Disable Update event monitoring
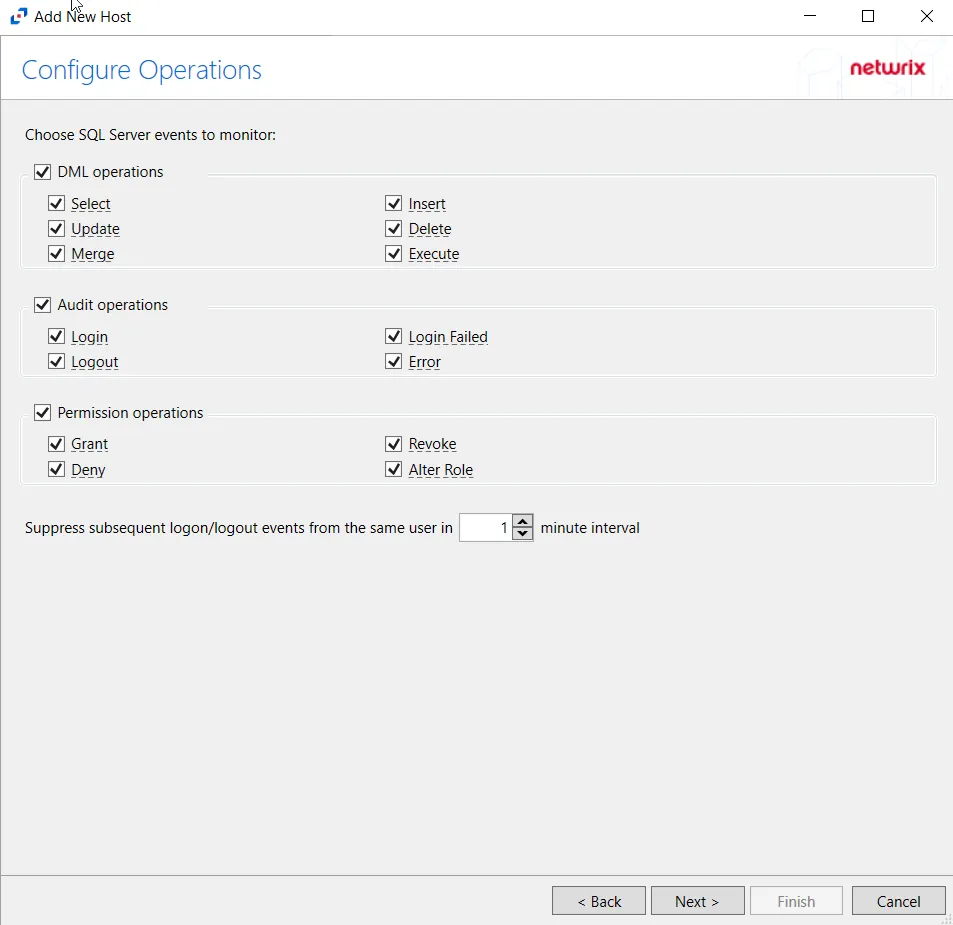Screen dimensions: 953x925 (x=56, y=229)
